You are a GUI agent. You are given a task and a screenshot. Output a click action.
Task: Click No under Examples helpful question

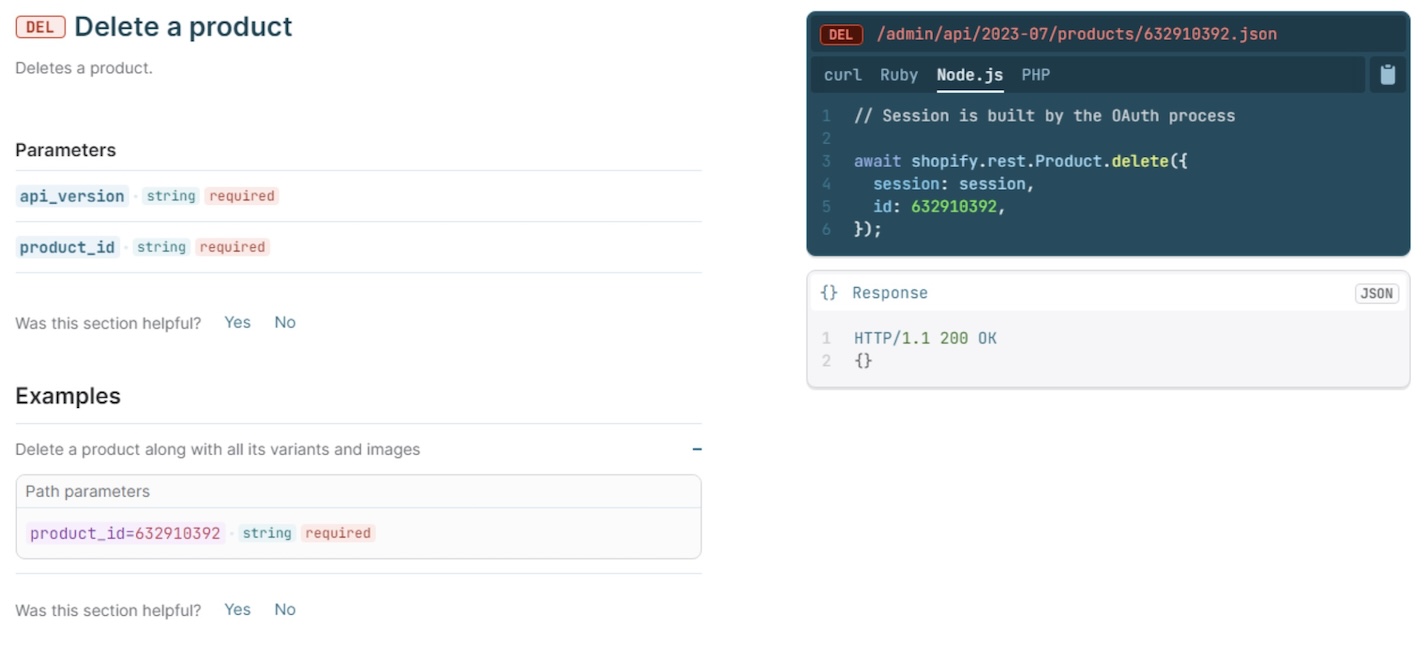click(x=285, y=609)
